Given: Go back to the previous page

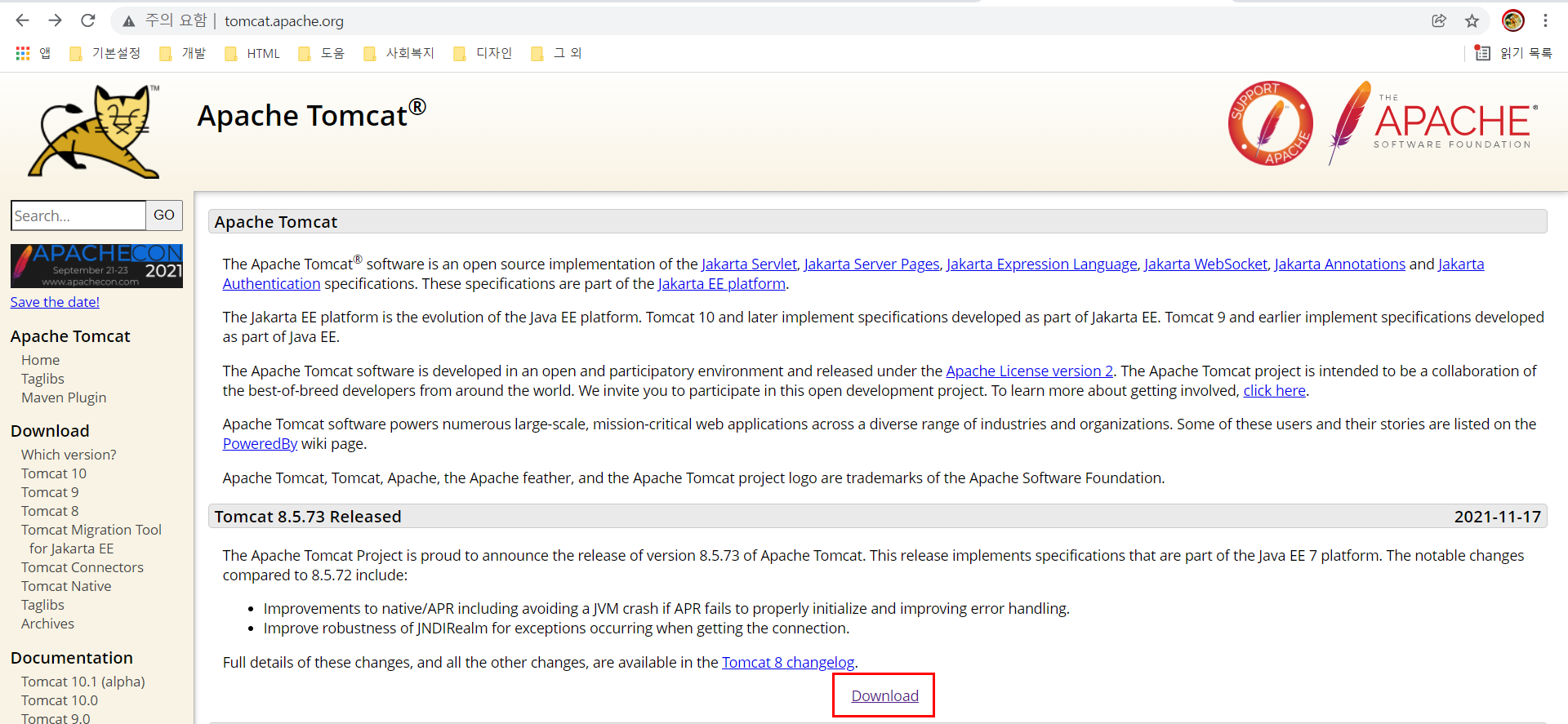Looking at the screenshot, I should coord(22,20).
